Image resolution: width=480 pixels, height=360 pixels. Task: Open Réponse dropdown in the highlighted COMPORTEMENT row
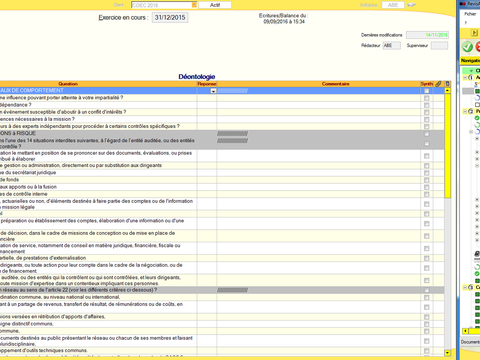213,91
